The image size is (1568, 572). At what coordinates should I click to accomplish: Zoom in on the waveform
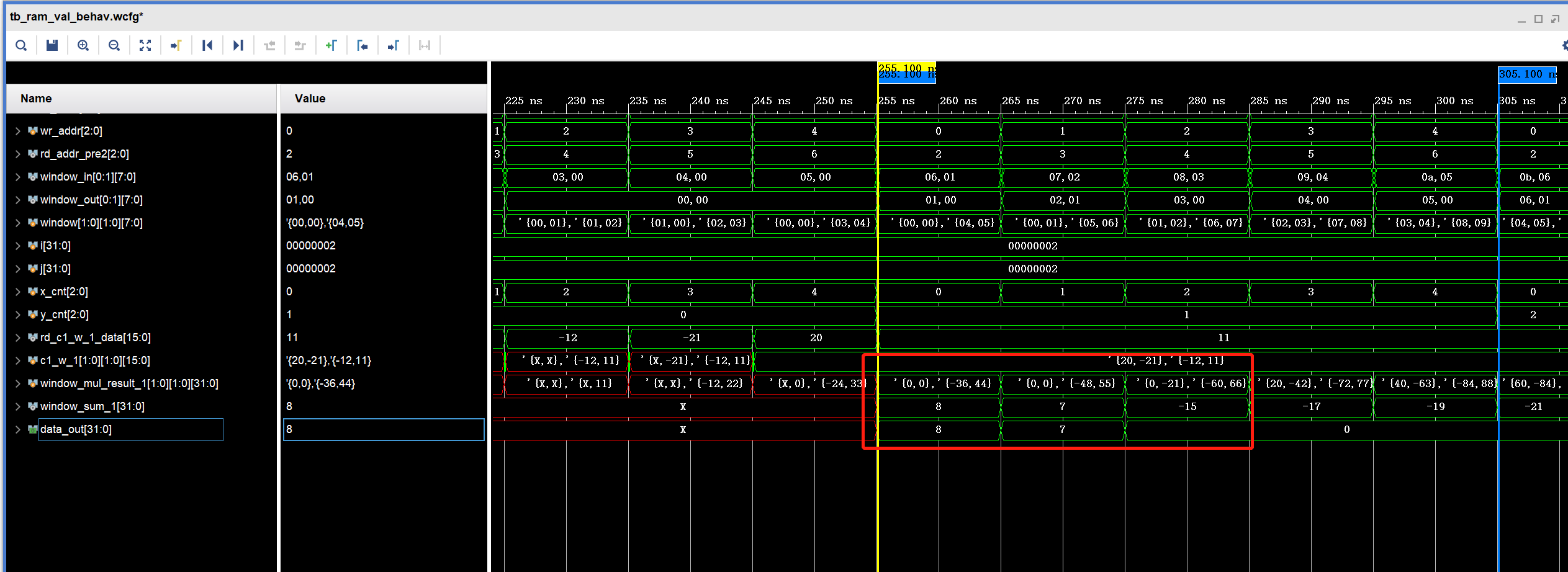[83, 45]
